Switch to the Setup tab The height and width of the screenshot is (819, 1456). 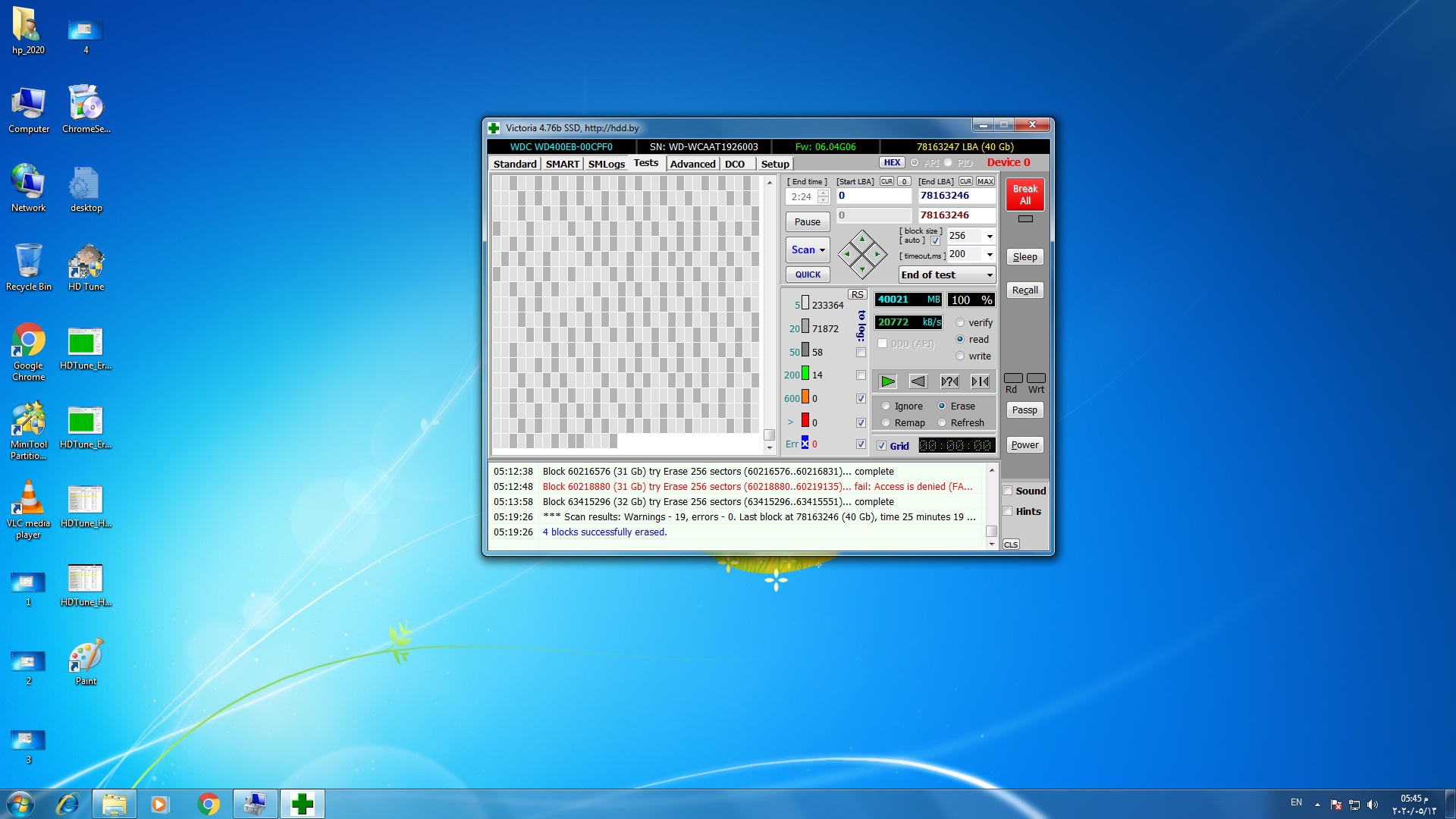coord(775,164)
